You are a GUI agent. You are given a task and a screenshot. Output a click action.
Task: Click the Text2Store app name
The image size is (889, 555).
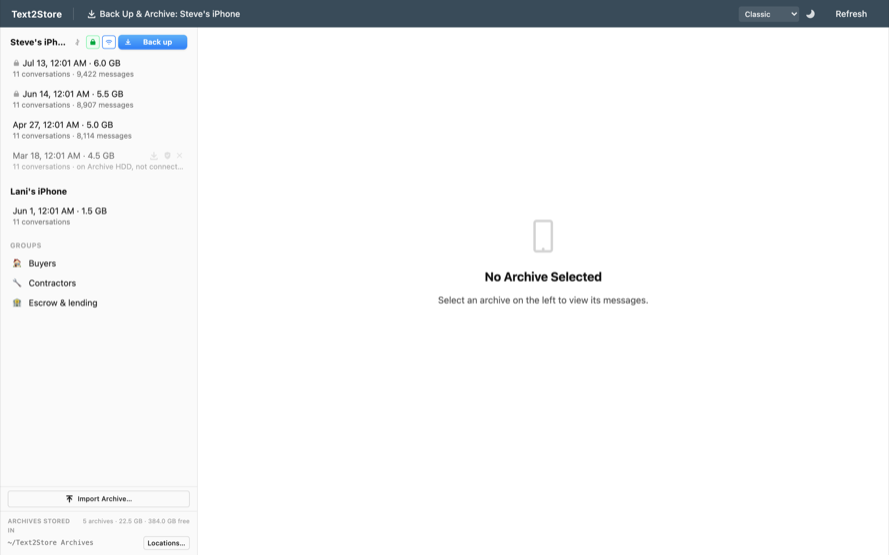[x=37, y=14]
